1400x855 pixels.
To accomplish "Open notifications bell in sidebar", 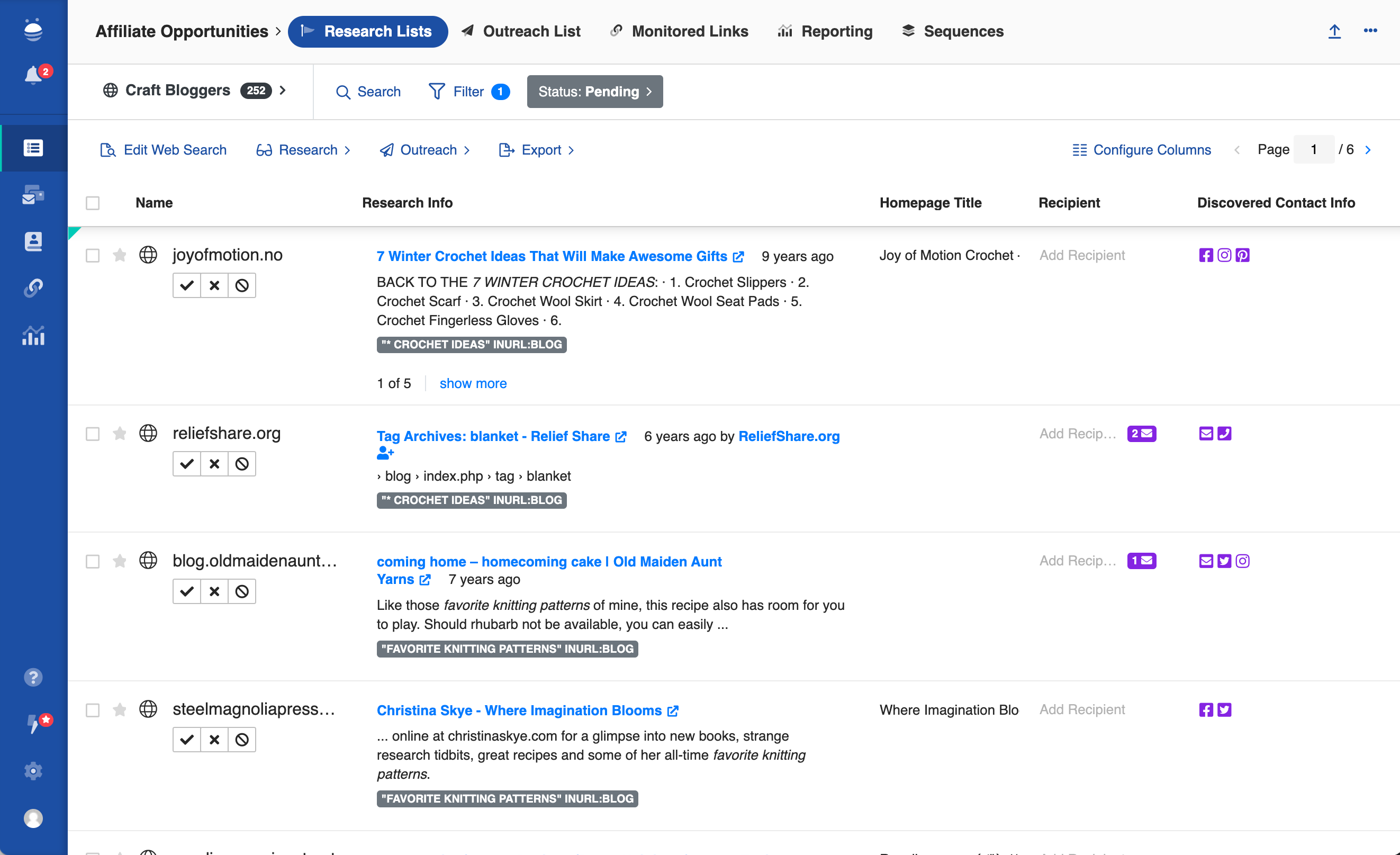I will [33, 75].
